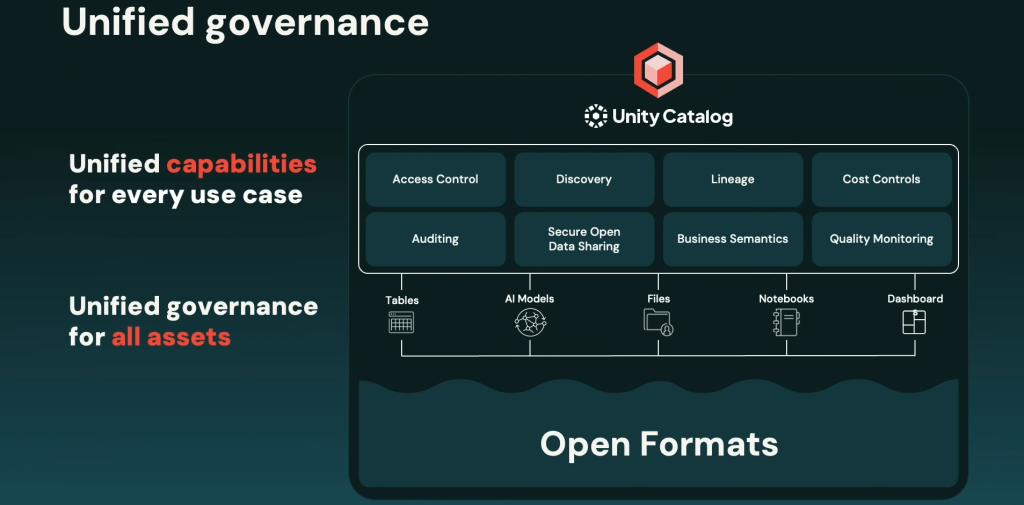Click the text for every use case
This screenshot has height=505, width=1024.
coord(185,194)
